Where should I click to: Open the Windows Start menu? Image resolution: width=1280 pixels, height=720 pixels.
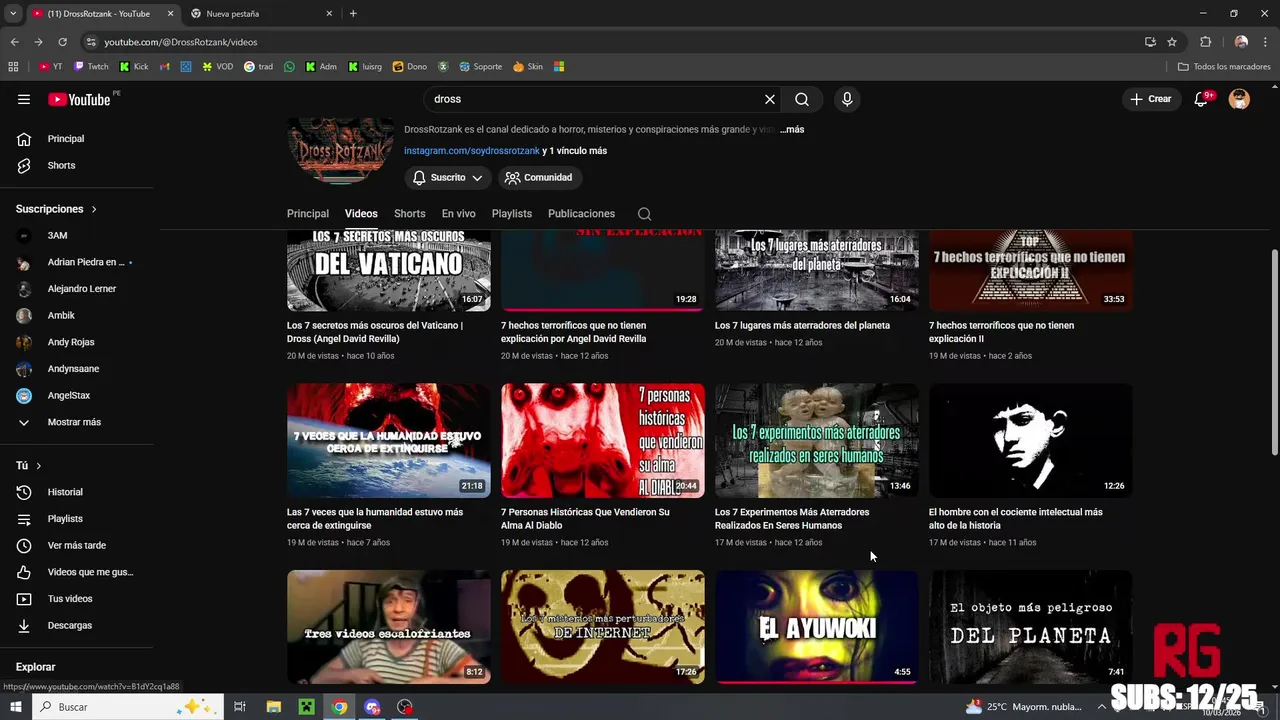(15, 707)
